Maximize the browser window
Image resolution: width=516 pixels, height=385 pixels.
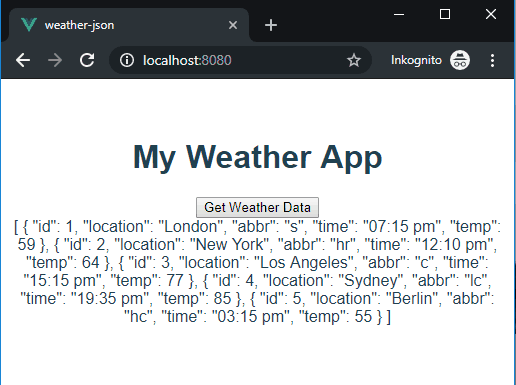(x=445, y=14)
